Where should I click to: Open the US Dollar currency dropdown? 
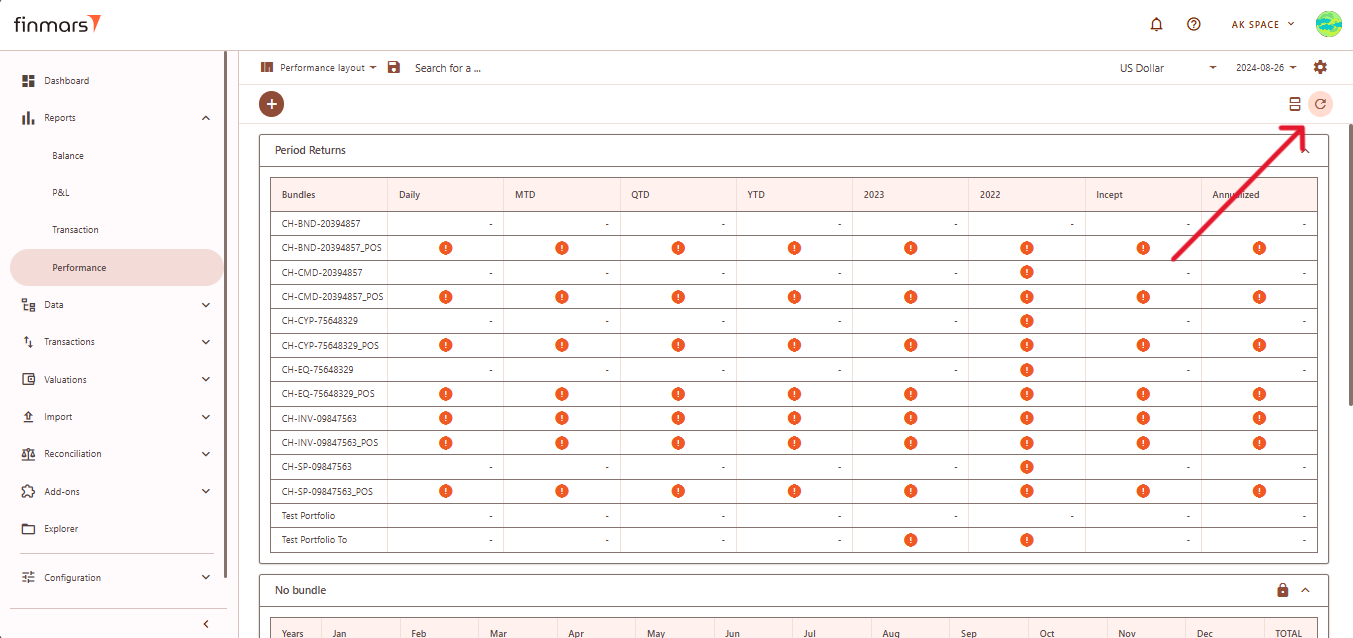[x=1167, y=68]
